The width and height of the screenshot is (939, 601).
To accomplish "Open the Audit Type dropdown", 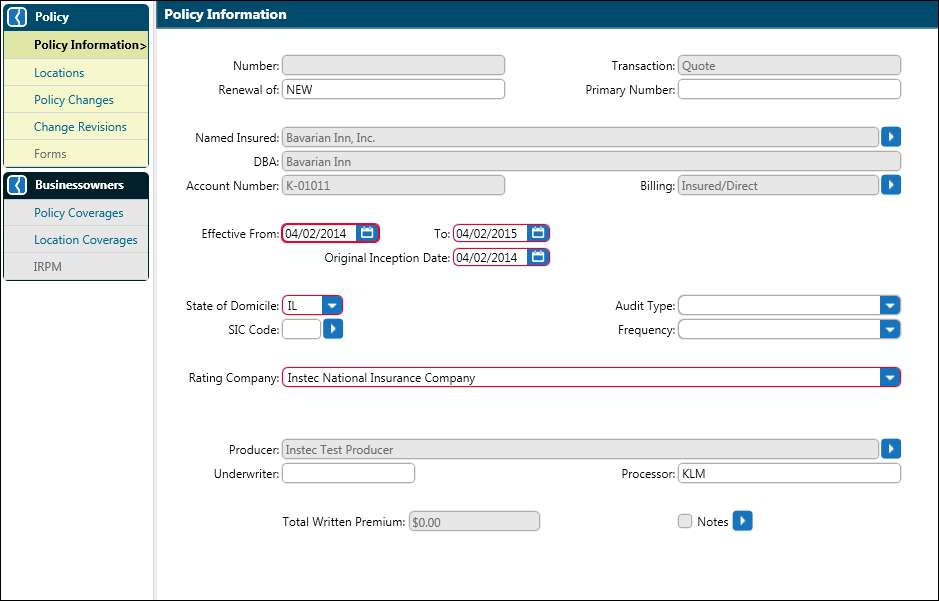I will pyautogui.click(x=889, y=305).
